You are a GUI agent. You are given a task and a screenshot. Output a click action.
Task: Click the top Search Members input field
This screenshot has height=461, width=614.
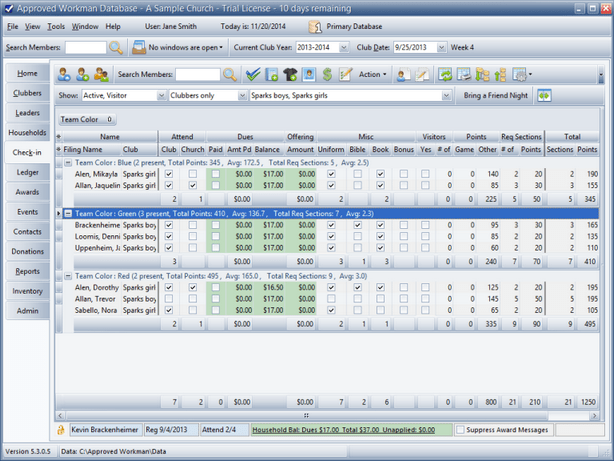86,47
